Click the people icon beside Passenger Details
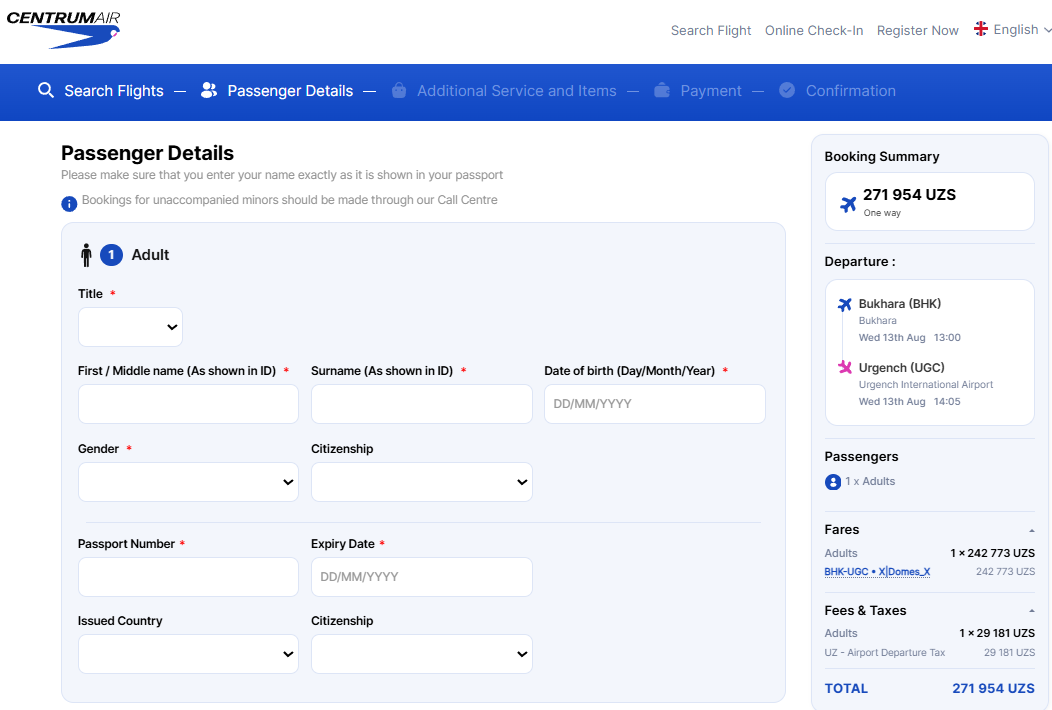Screen dimensions: 1052x710 coord(209,90)
